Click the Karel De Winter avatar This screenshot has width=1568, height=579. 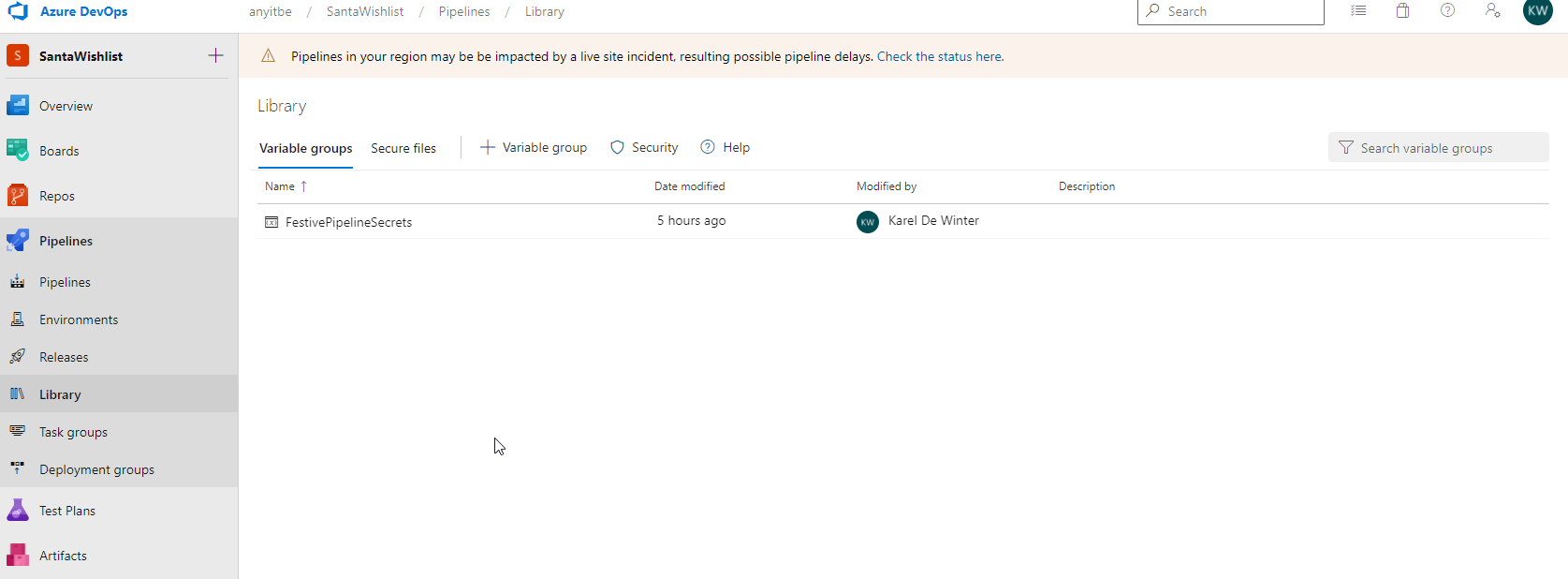pos(868,221)
